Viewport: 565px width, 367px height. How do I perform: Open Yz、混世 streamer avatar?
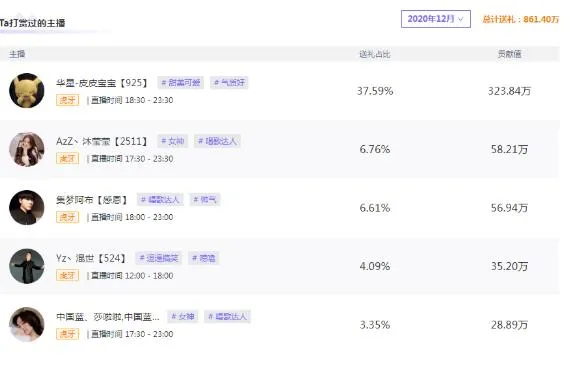click(x=27, y=266)
